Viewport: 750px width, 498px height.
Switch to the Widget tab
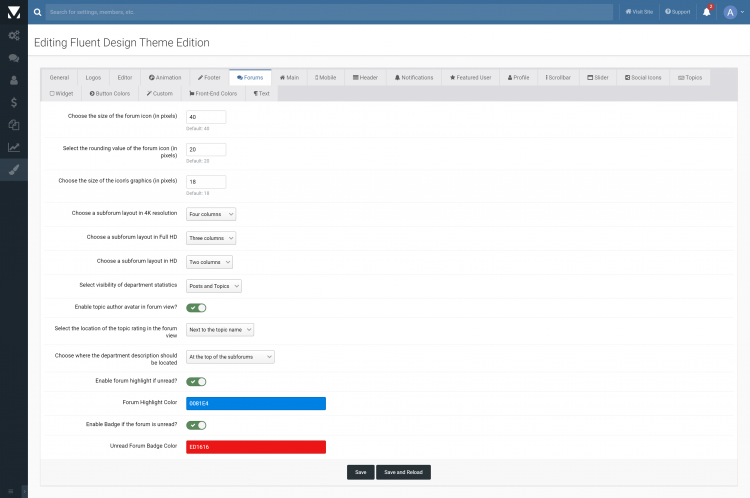click(x=62, y=94)
